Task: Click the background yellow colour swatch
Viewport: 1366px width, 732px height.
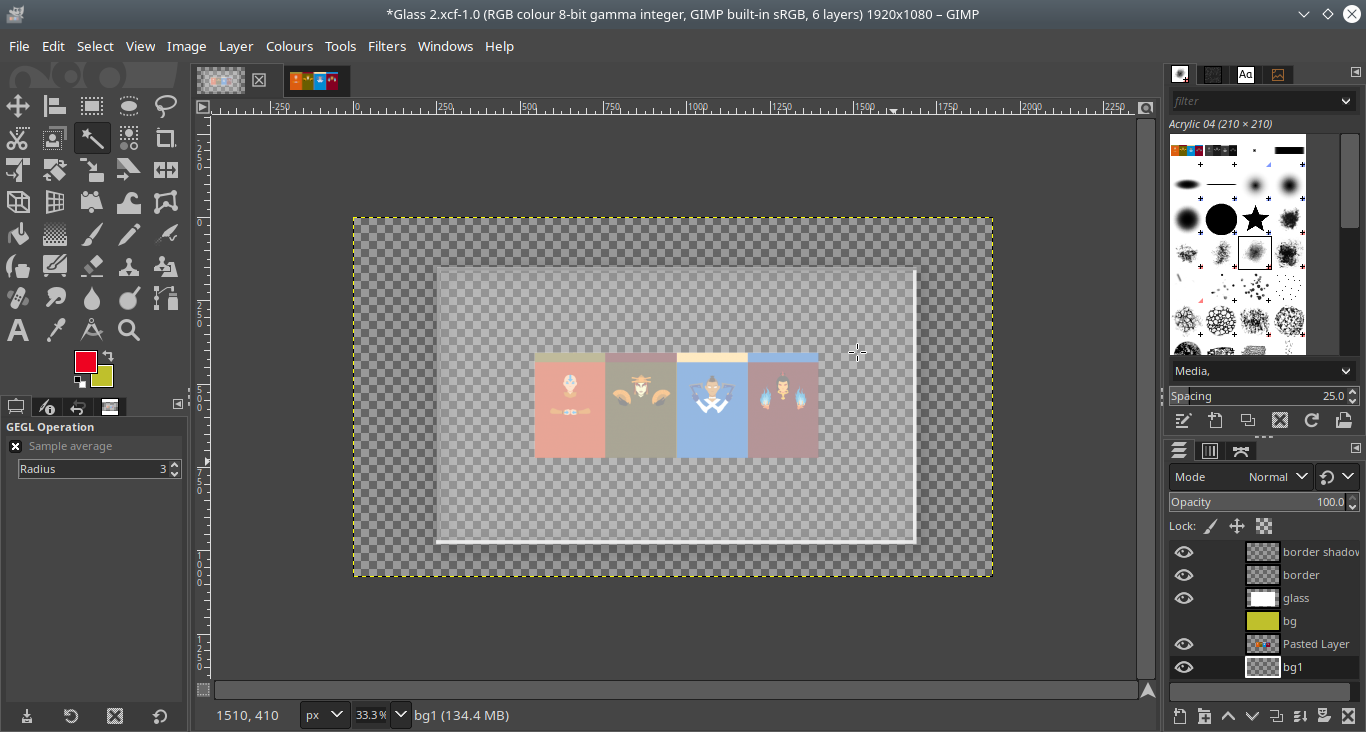Action: pos(105,378)
